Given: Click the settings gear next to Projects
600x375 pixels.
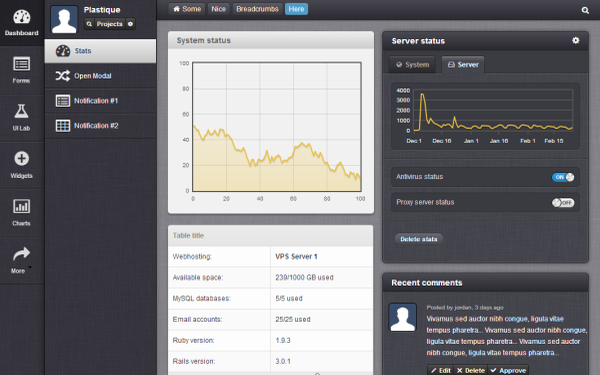Looking at the screenshot, I should [130, 24].
